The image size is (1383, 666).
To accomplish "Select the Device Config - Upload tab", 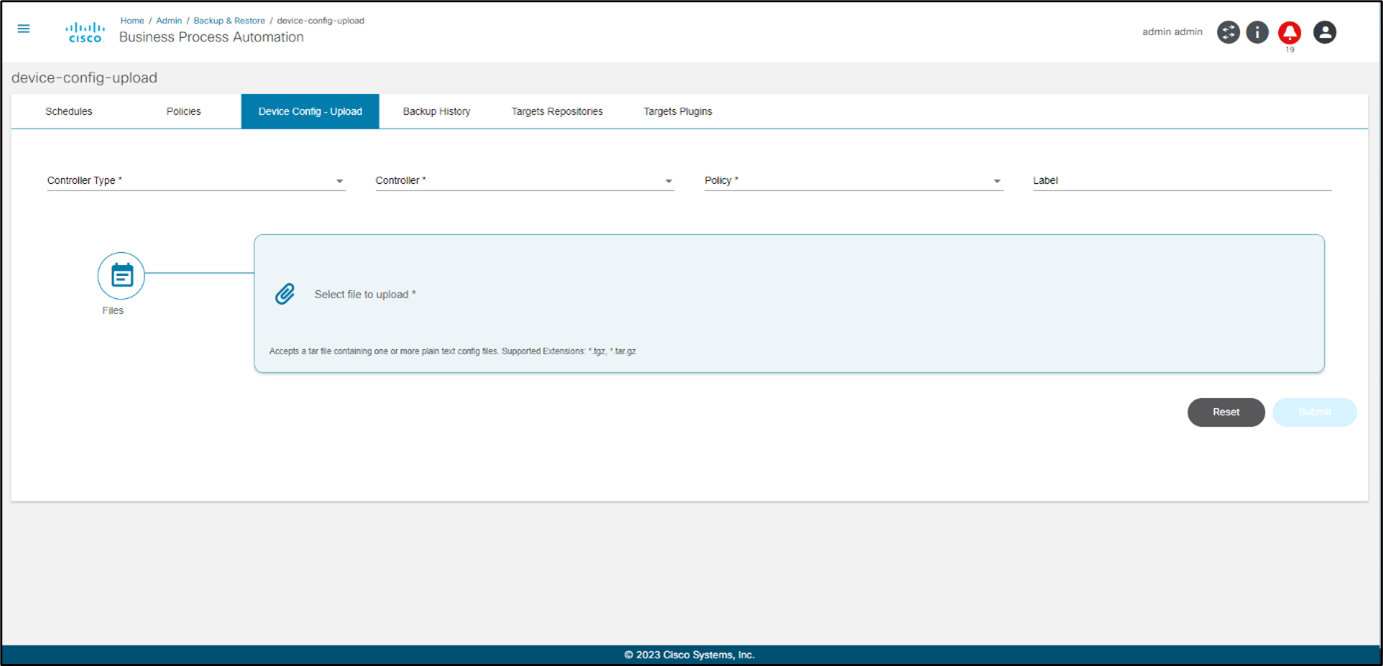I will coord(310,111).
